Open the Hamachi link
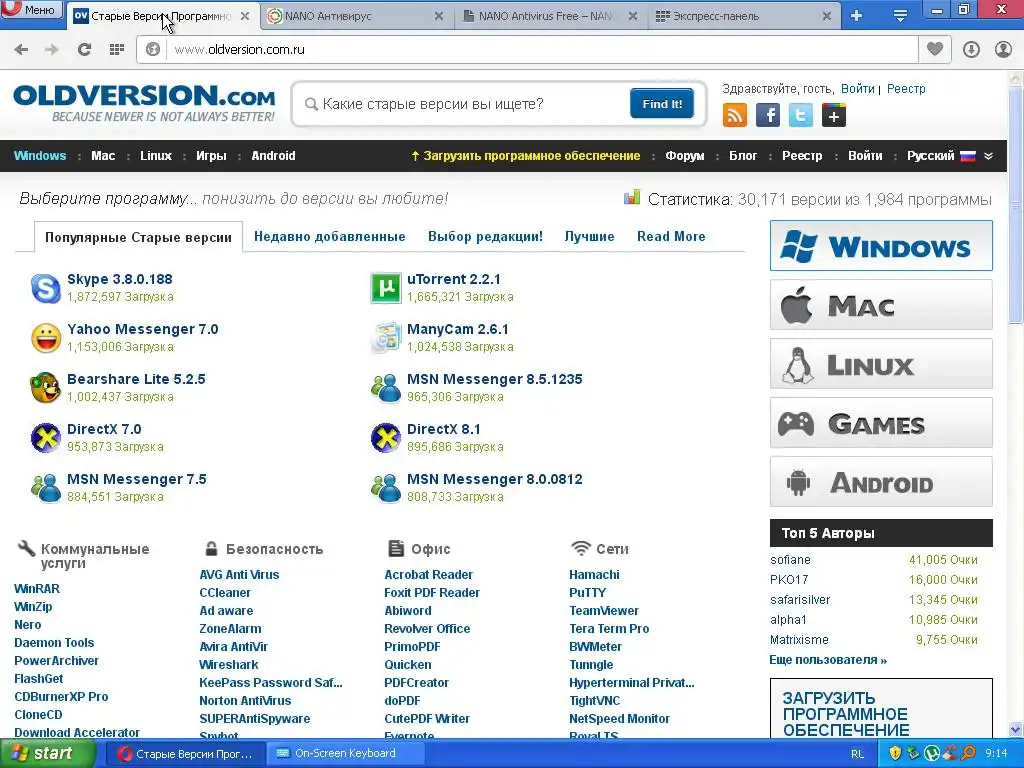Image resolution: width=1024 pixels, height=768 pixels. point(594,575)
